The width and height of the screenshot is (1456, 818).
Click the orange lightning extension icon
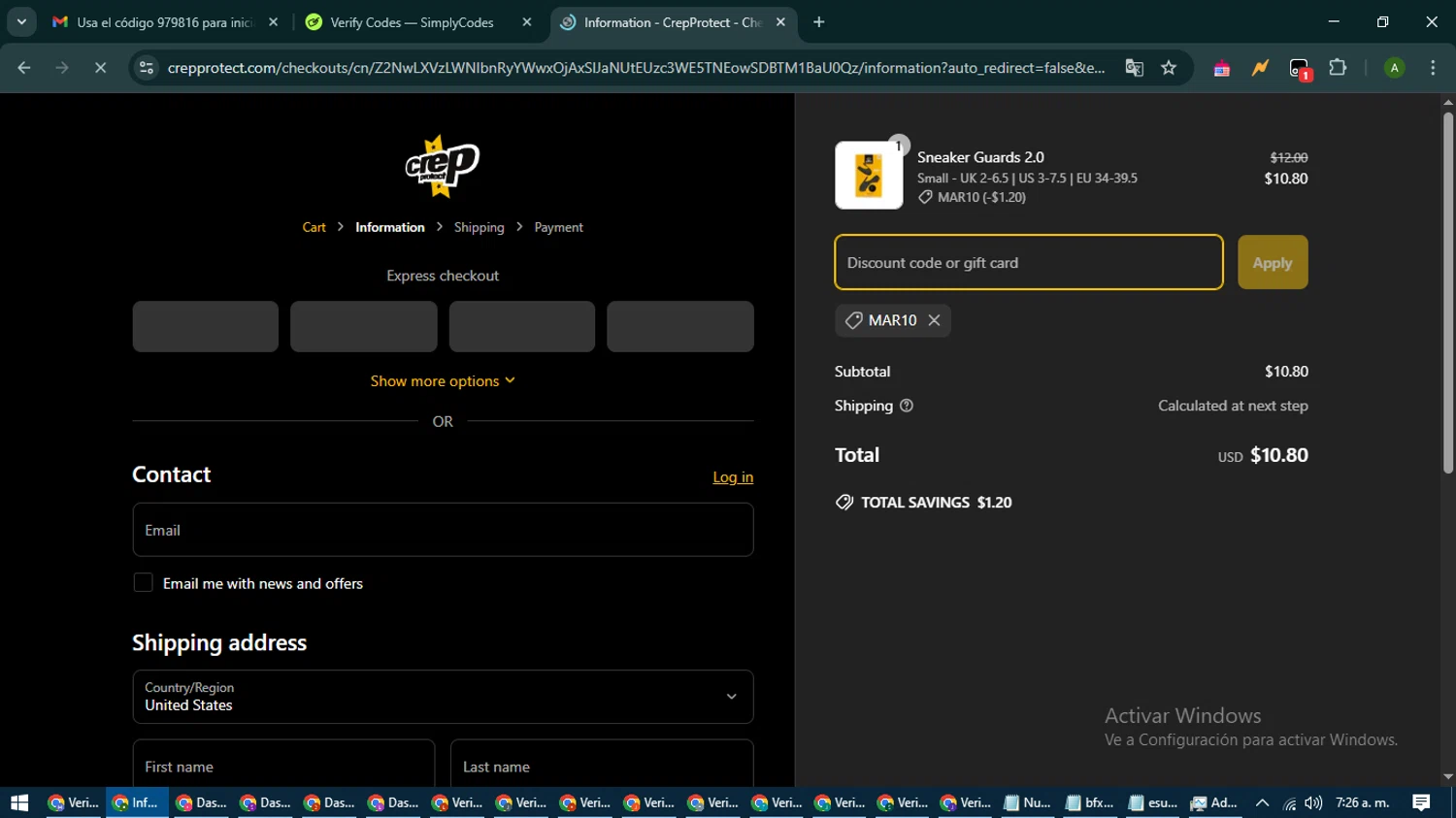point(1260,68)
